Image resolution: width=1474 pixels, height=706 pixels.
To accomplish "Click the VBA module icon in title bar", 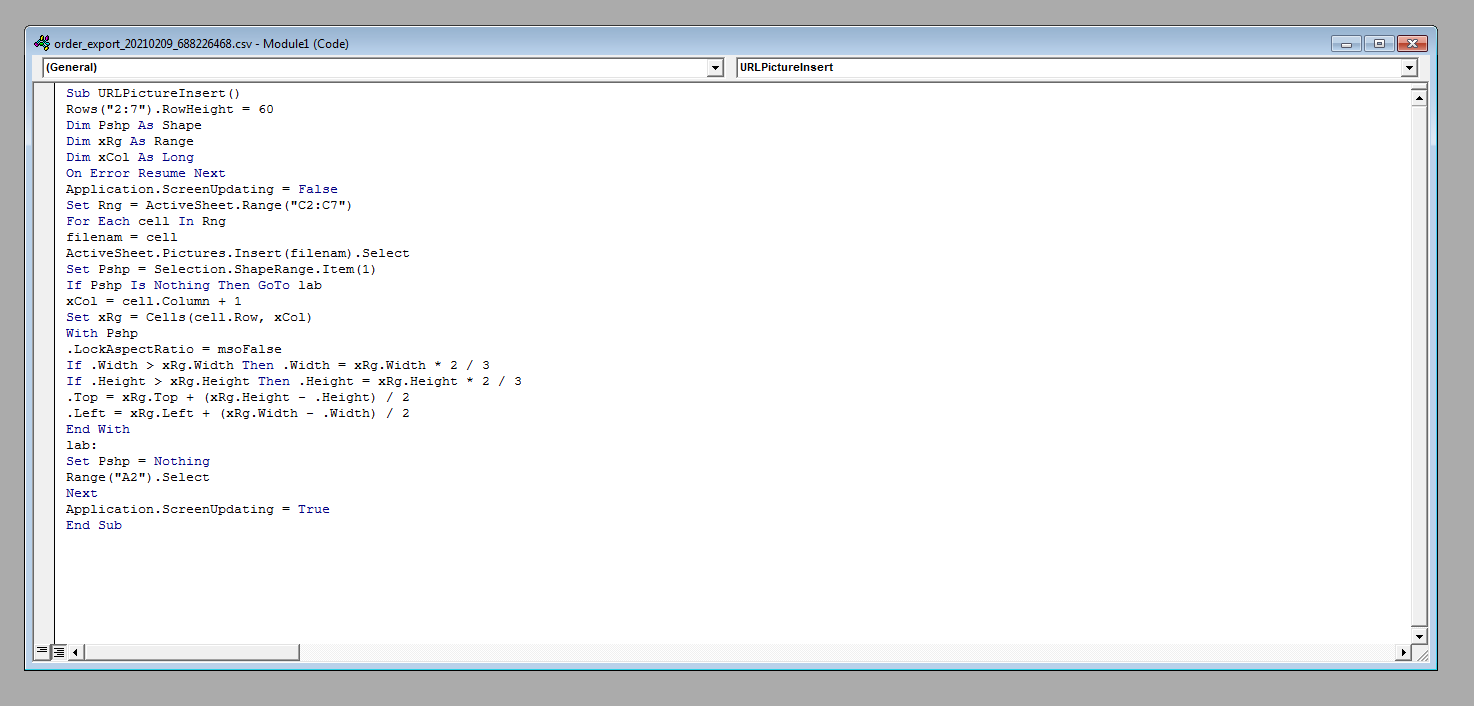I will (x=41, y=43).
